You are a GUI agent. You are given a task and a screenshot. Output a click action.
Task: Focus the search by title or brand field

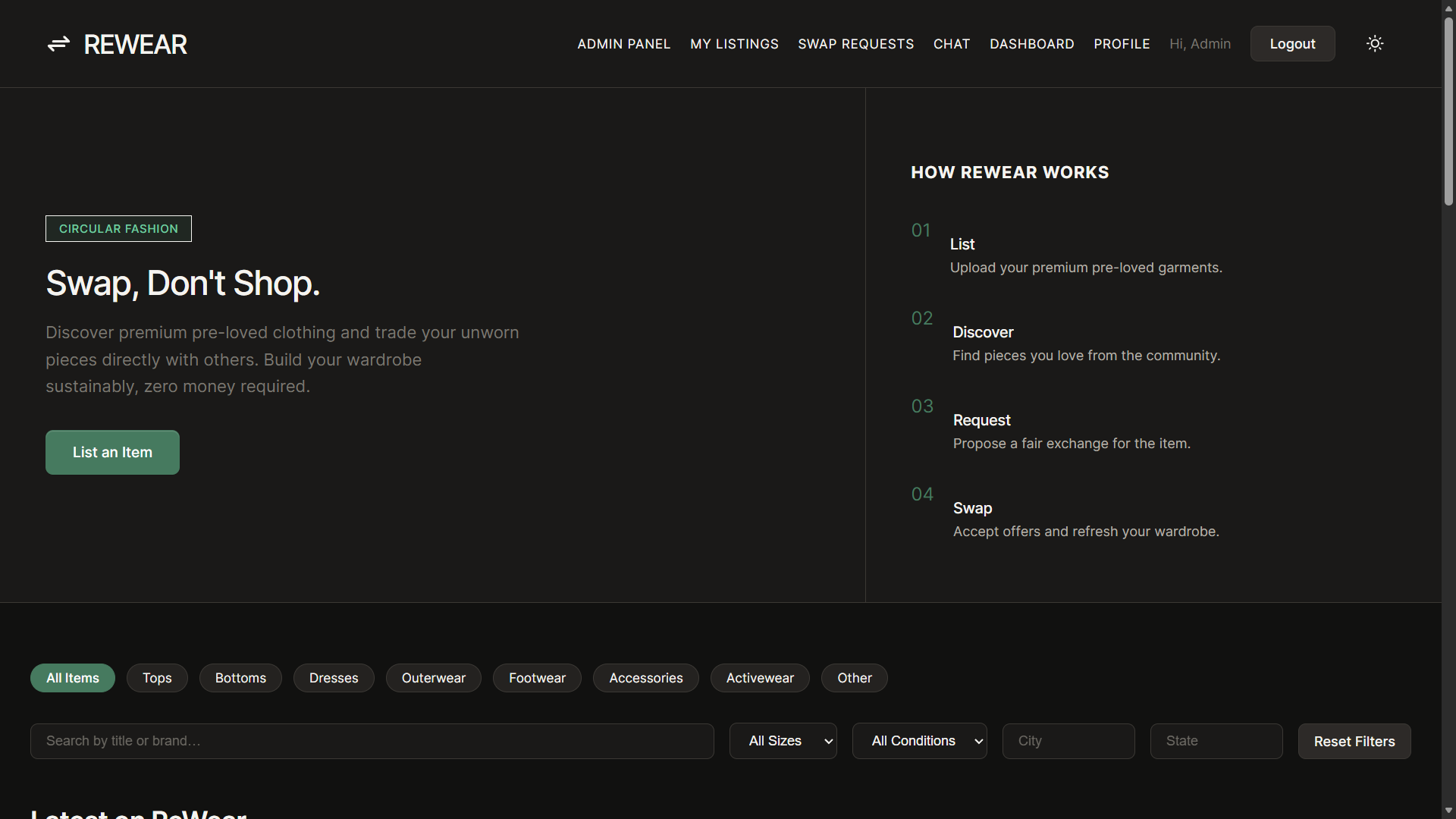point(372,741)
